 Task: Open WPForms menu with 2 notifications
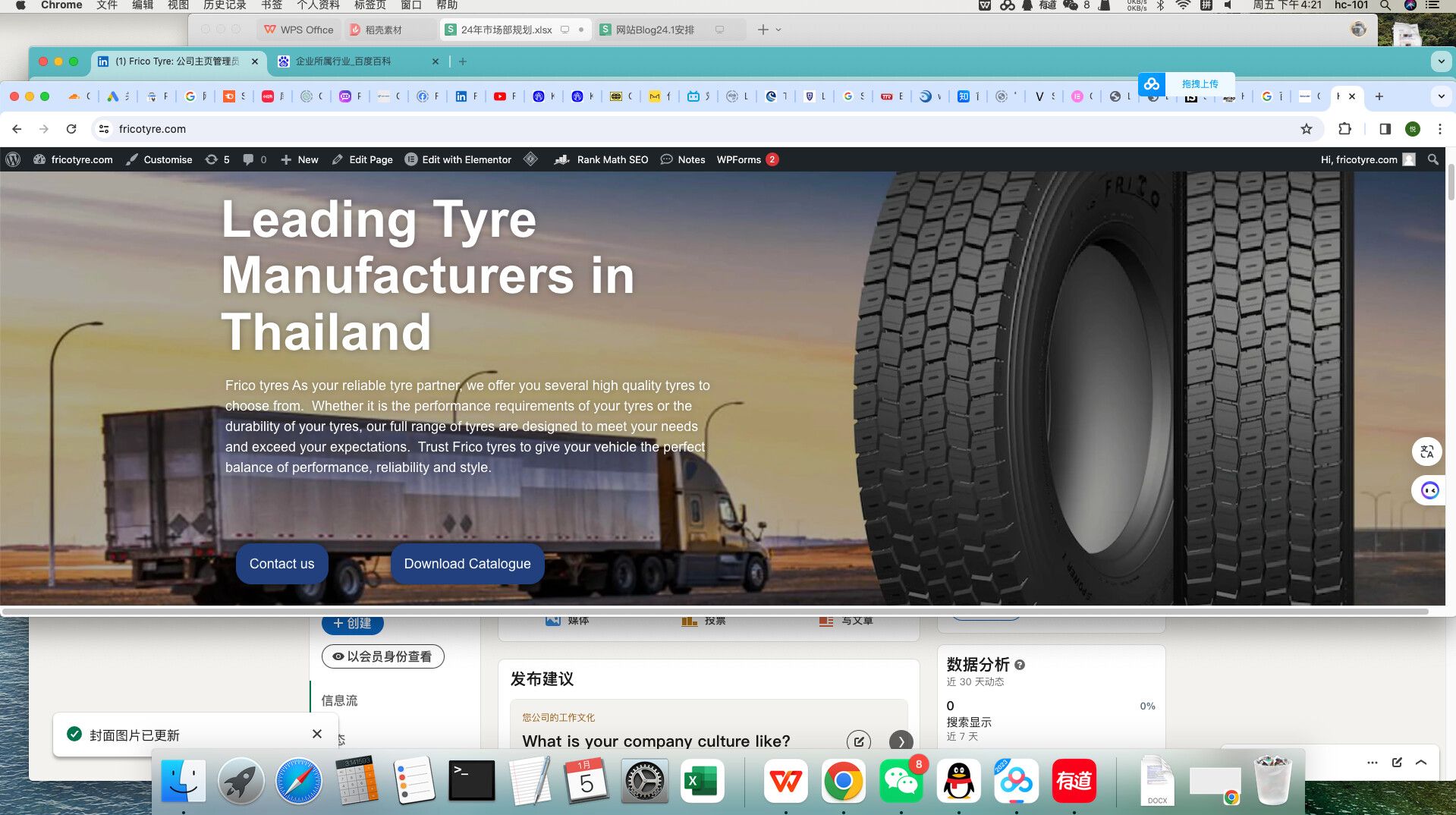[x=747, y=159]
